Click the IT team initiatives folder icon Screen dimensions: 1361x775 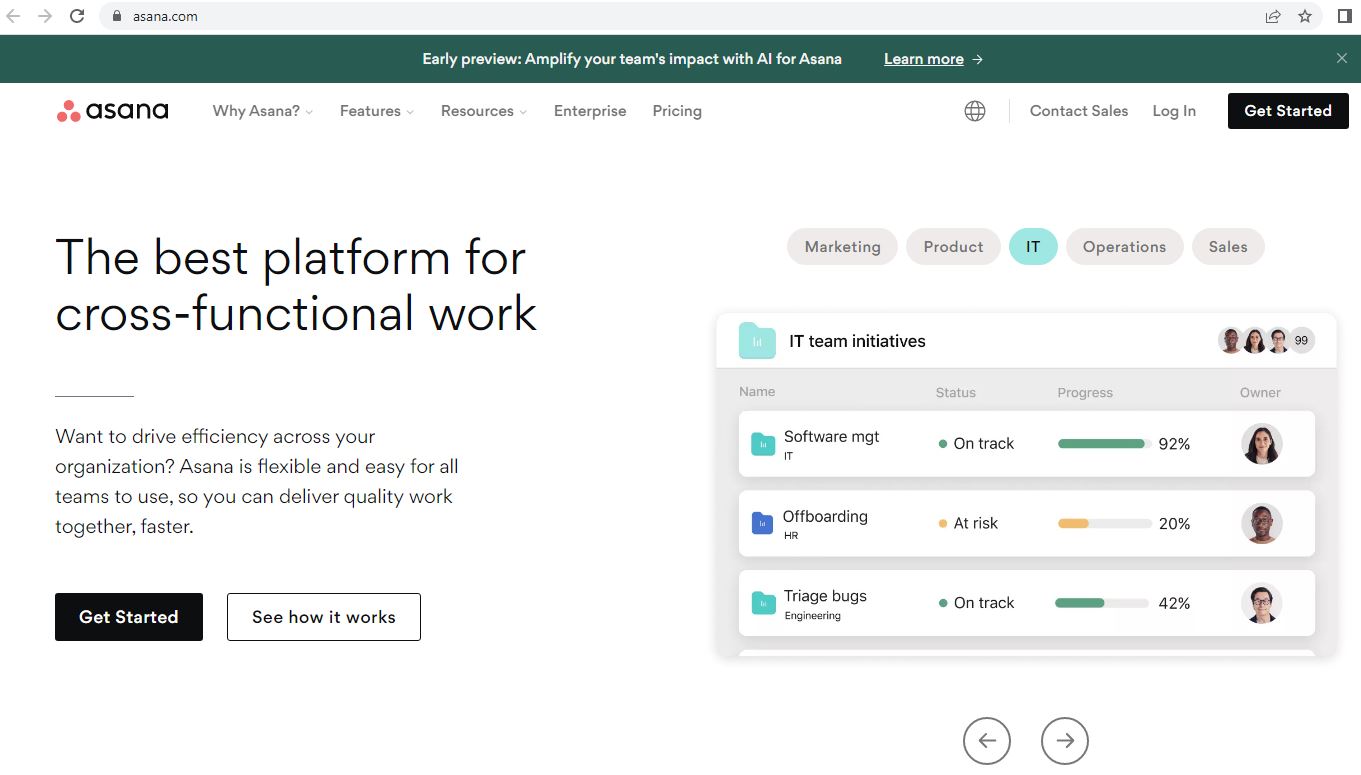[x=757, y=341]
